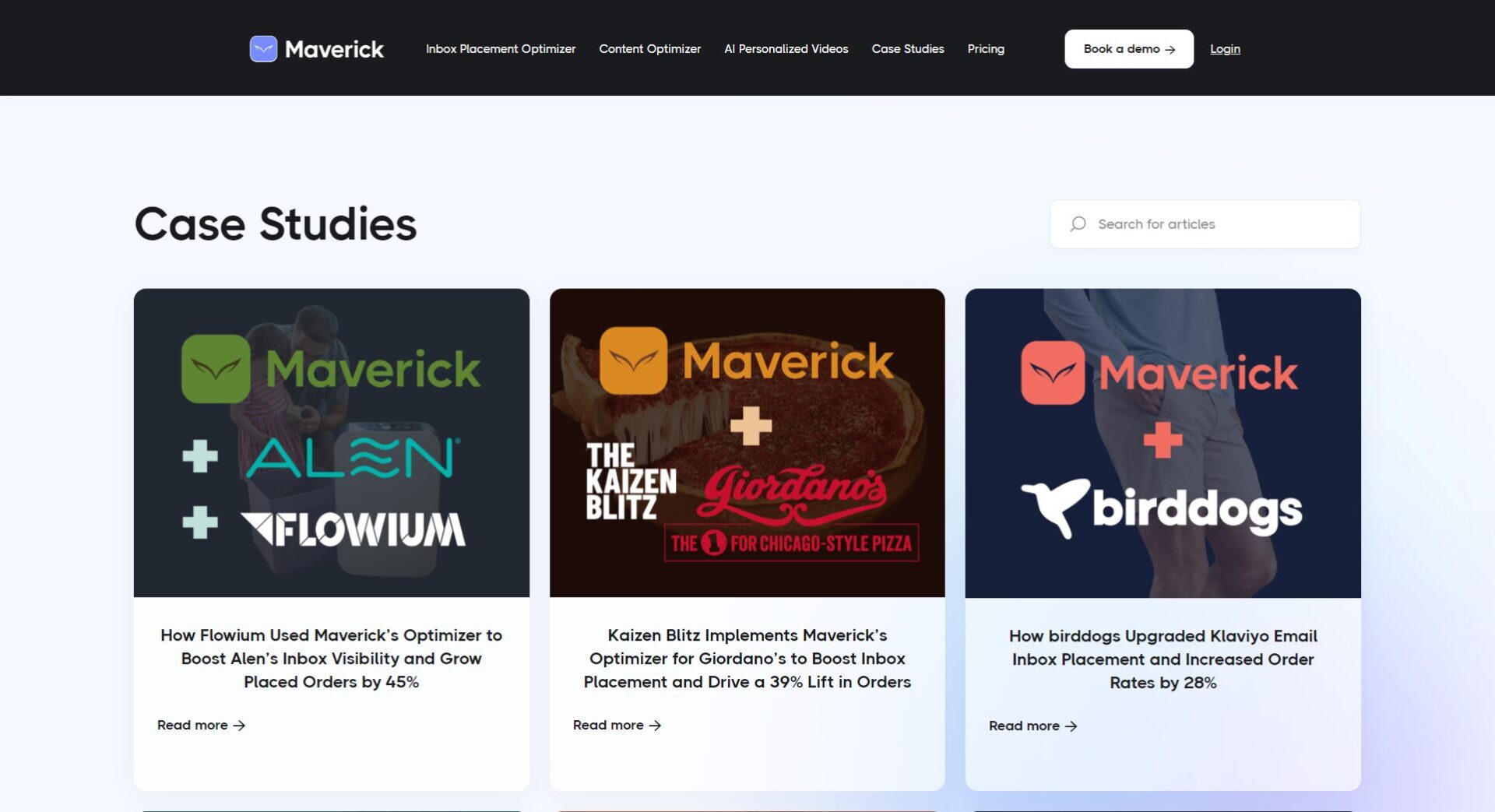Open the Pricing page
Viewport: 1495px width, 812px height.
(985, 49)
